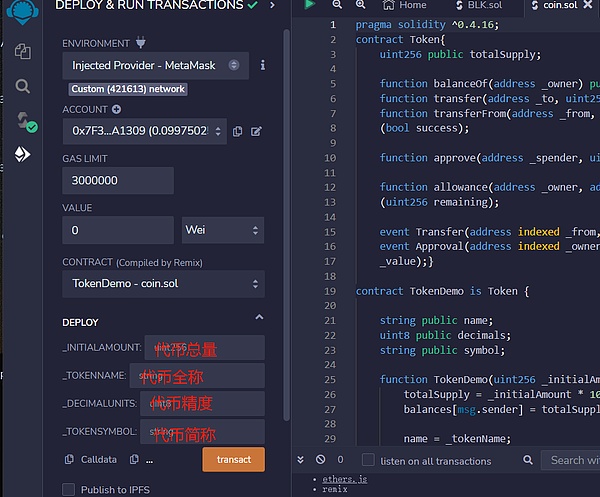Select the Deploy & Run Ethereum icon

[x=22, y=154]
